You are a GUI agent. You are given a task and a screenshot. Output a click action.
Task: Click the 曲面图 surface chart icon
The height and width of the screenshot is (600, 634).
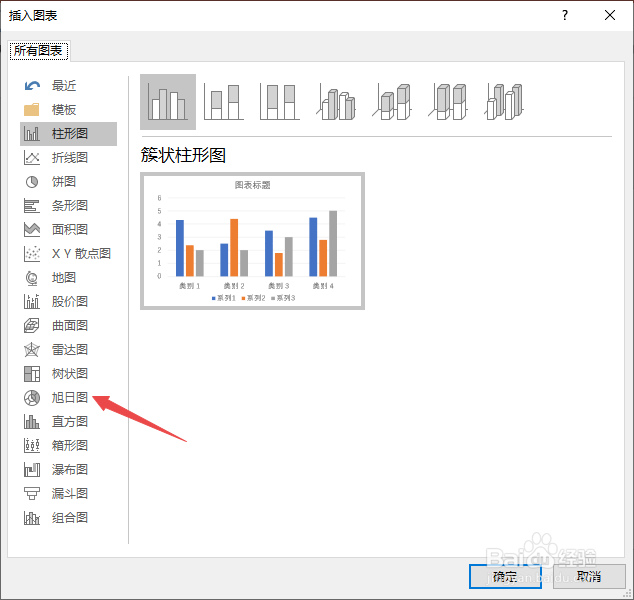32,325
